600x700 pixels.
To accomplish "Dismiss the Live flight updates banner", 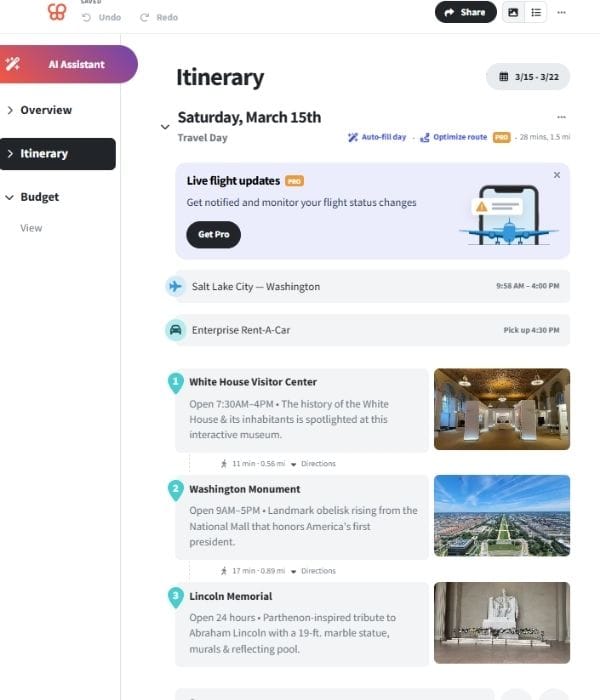I will pos(557,175).
